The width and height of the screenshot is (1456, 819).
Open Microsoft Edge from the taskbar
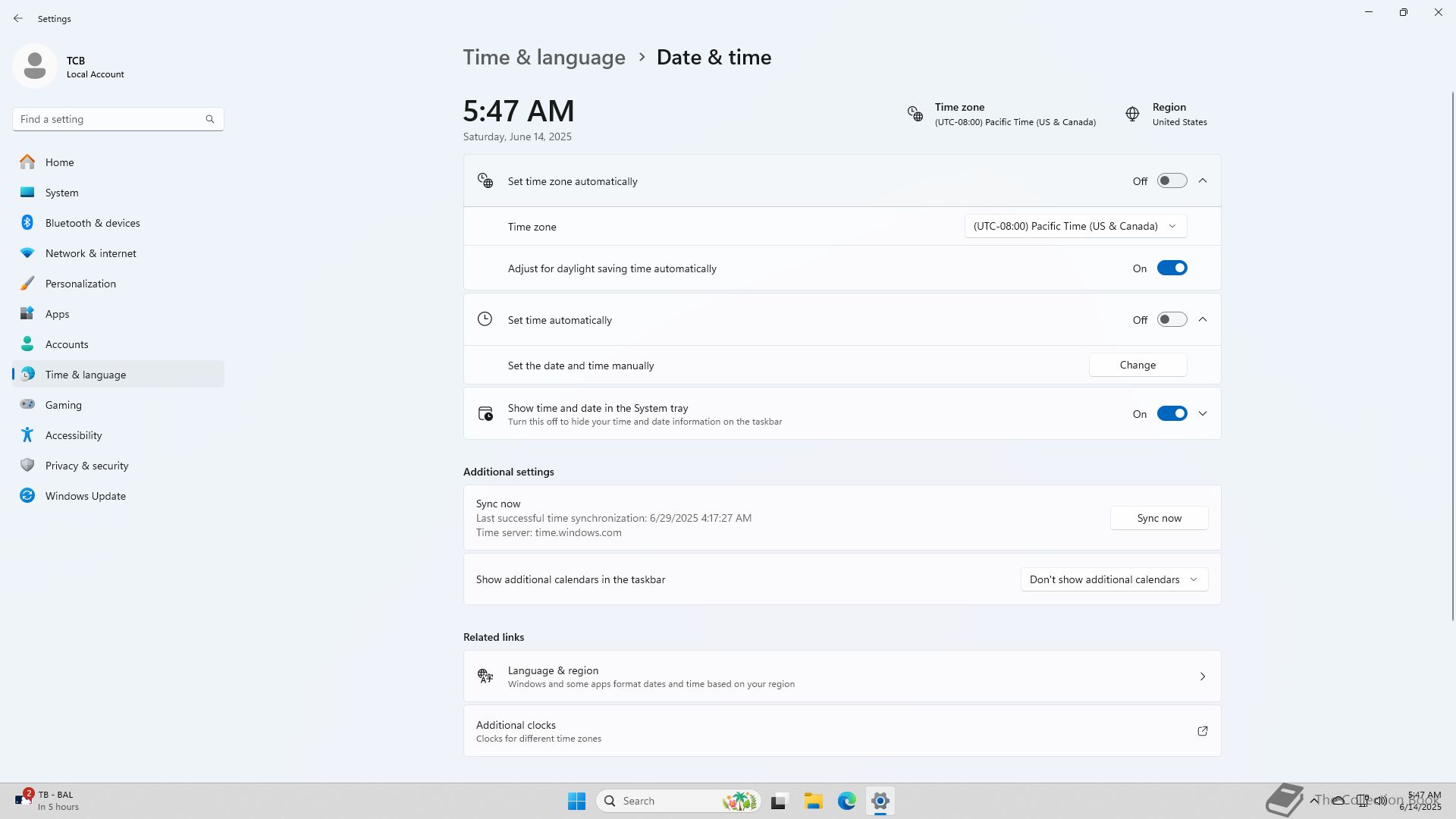(847, 801)
